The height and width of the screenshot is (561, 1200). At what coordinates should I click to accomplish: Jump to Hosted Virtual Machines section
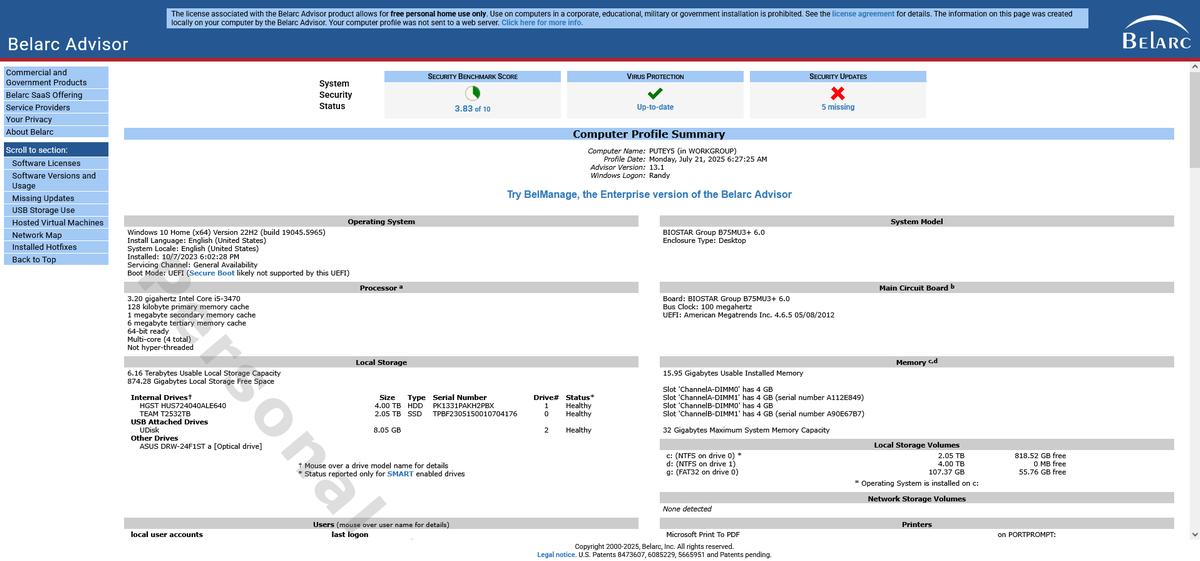(56, 223)
